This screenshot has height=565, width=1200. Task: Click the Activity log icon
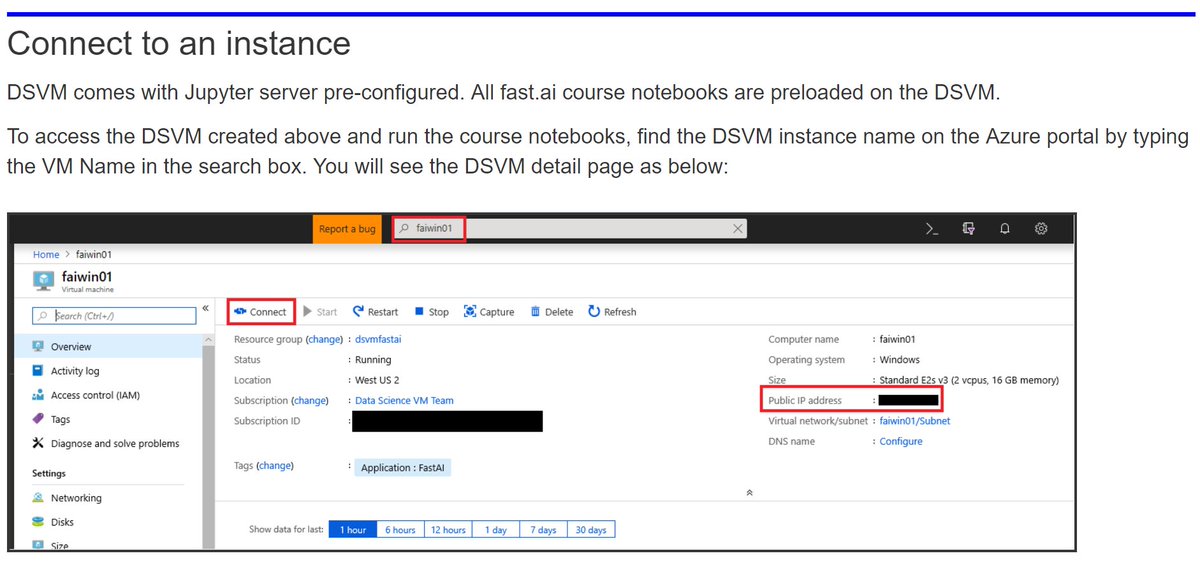[38, 371]
